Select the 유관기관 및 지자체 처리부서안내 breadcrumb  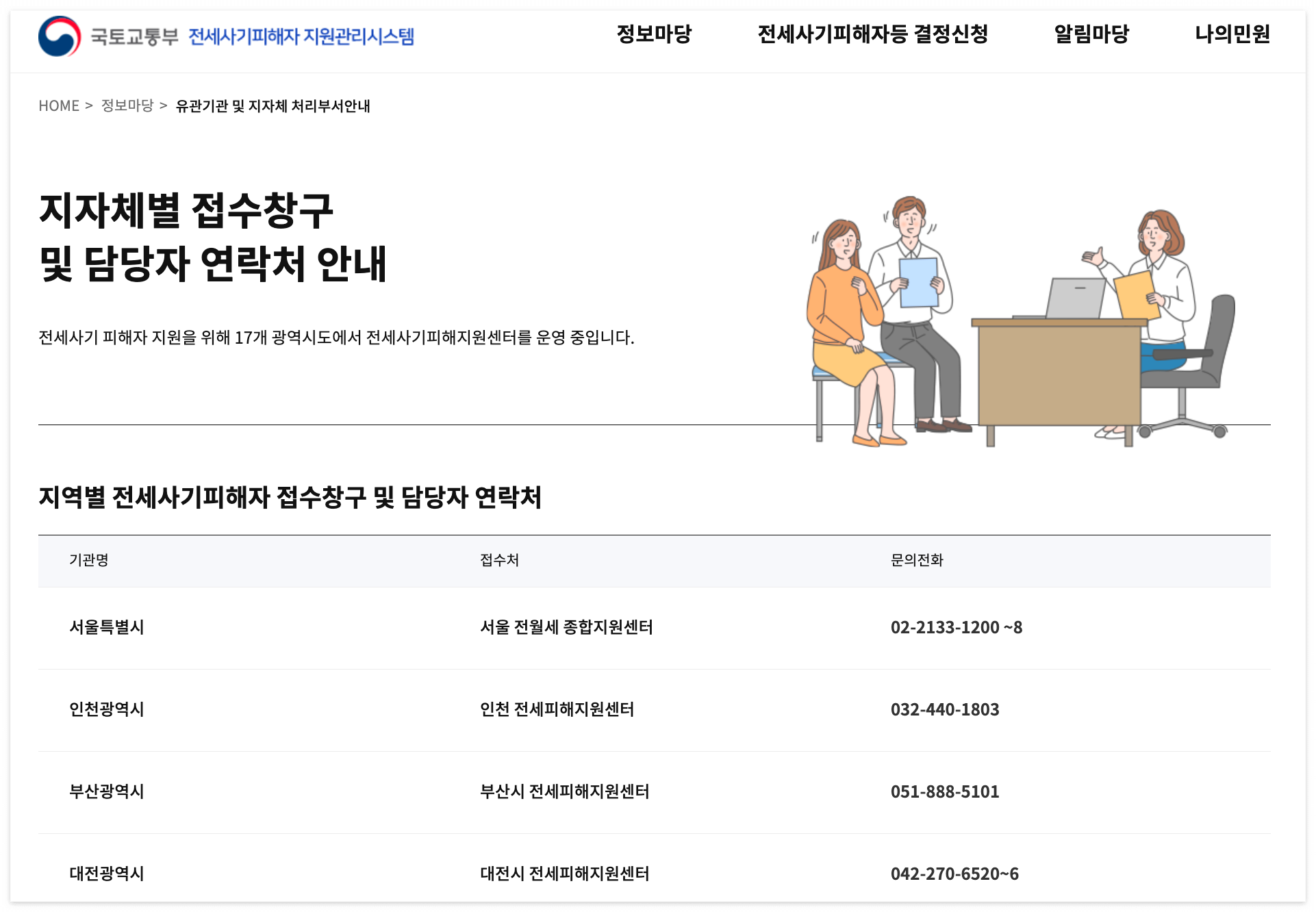(274, 107)
